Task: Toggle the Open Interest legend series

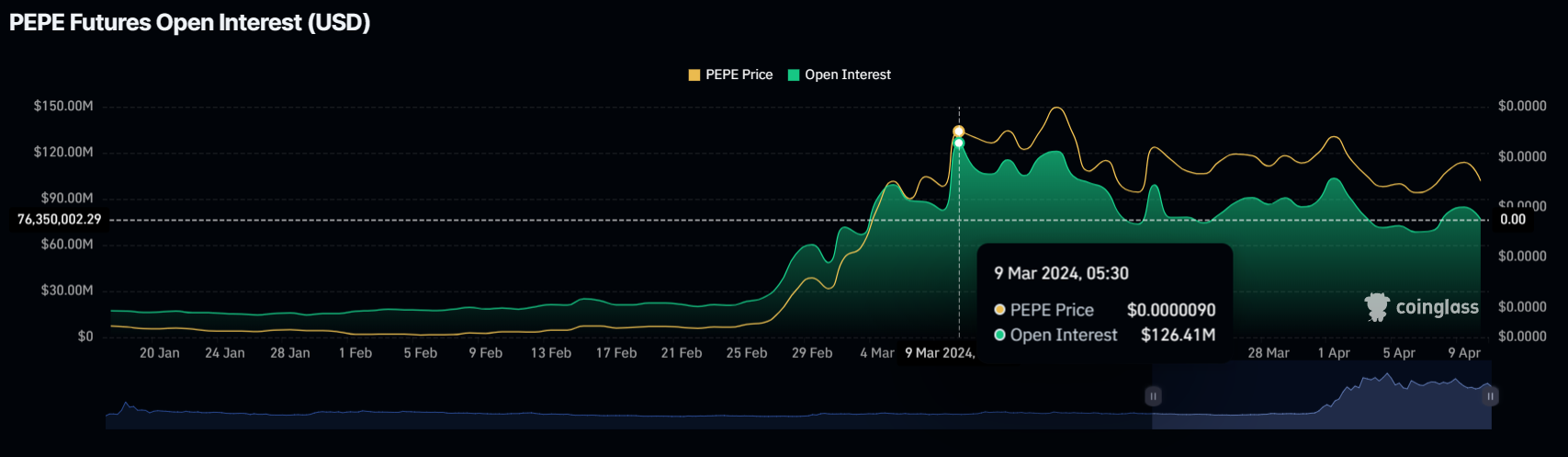Action: pos(840,74)
